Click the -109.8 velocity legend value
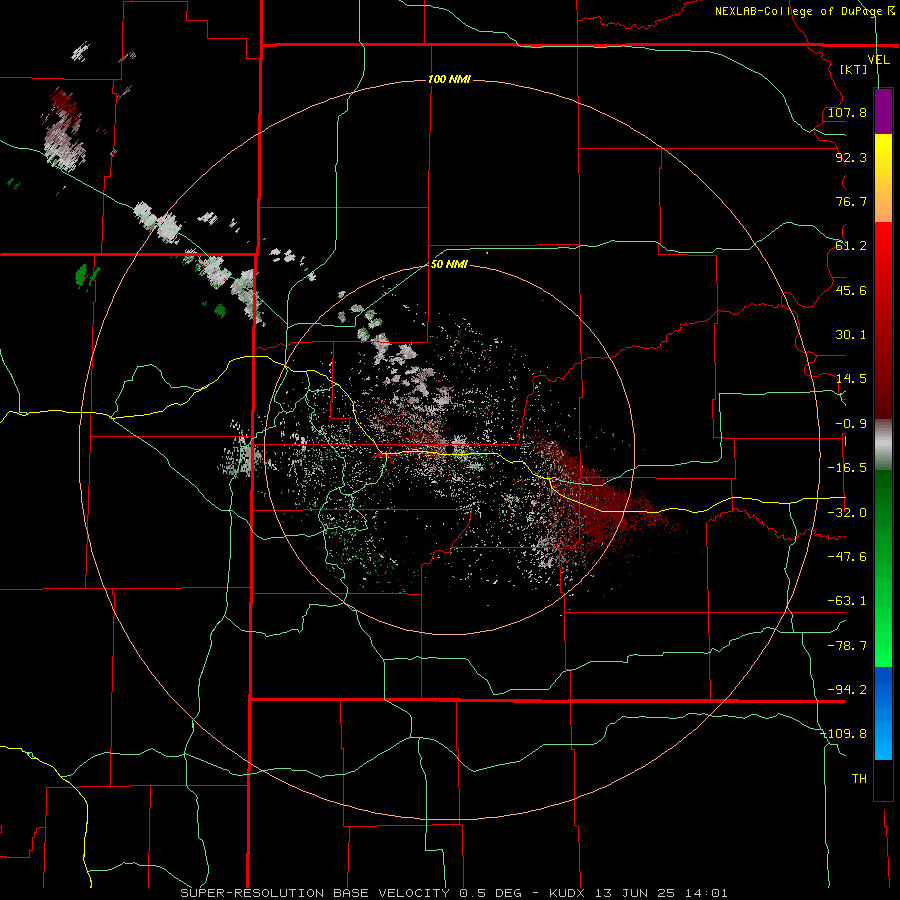900x900 pixels. (844, 734)
